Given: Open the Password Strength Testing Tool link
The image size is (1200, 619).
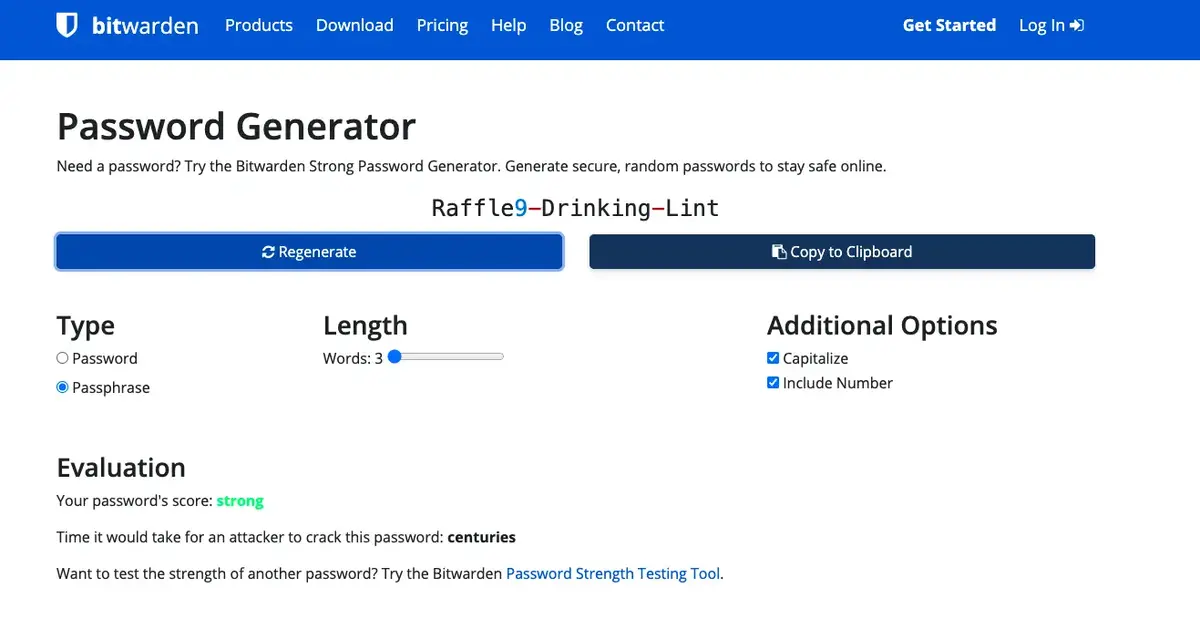Looking at the screenshot, I should click(x=613, y=573).
